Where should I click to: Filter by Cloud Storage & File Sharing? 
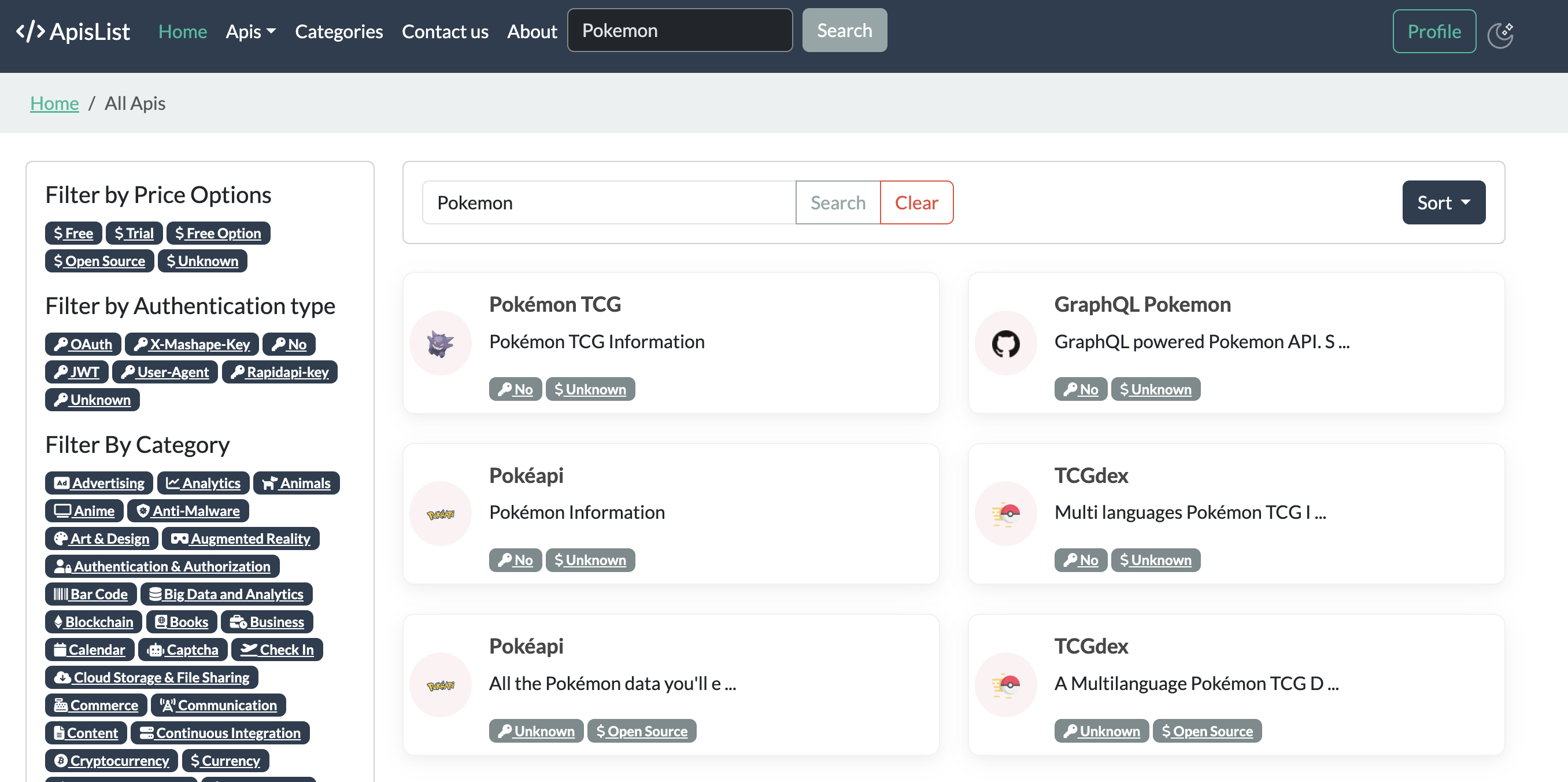pyautogui.click(x=152, y=677)
